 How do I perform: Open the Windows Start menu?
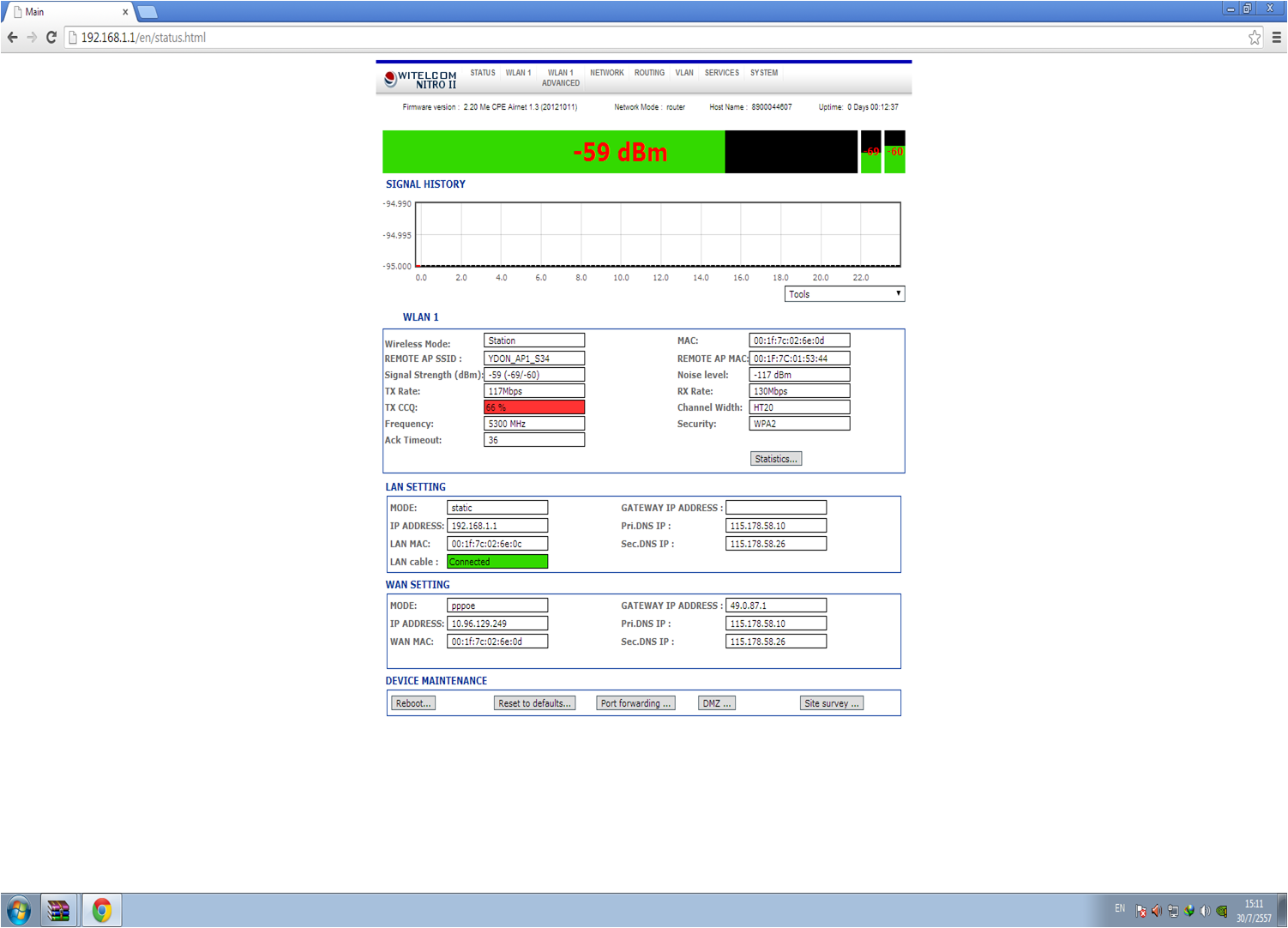click(19, 910)
